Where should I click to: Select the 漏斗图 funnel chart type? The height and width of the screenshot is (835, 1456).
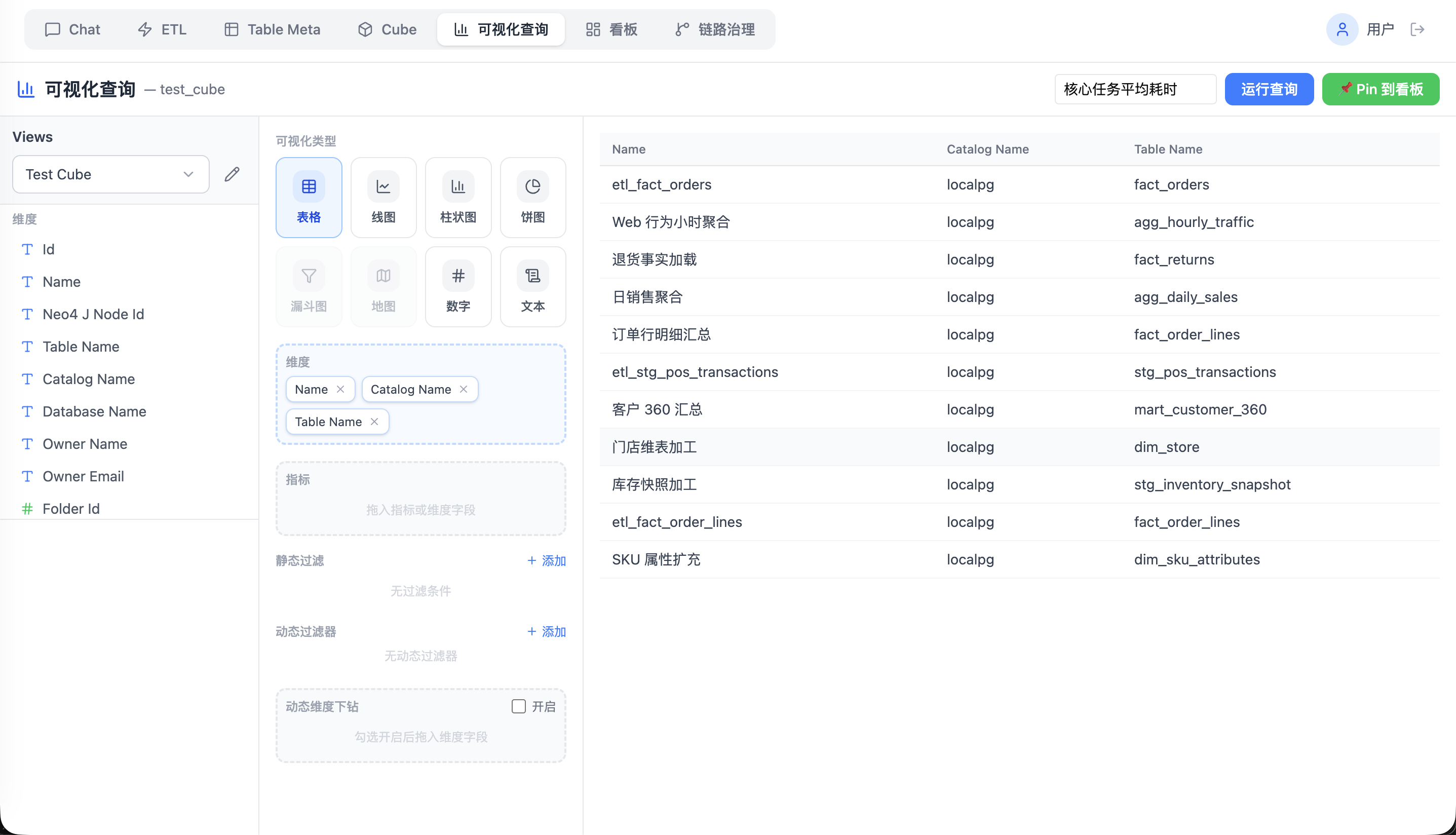309,287
